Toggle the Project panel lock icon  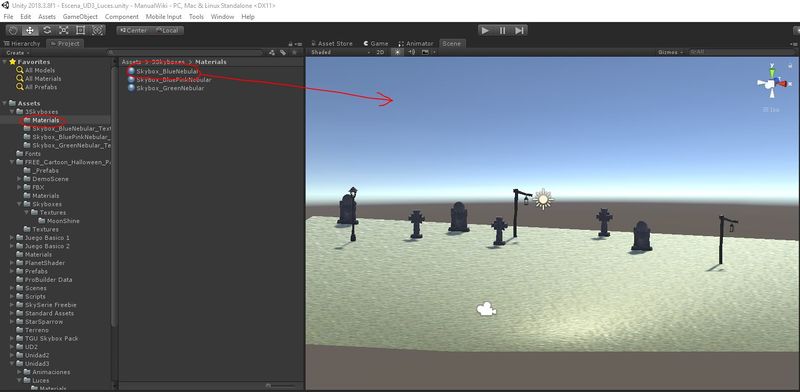point(290,44)
